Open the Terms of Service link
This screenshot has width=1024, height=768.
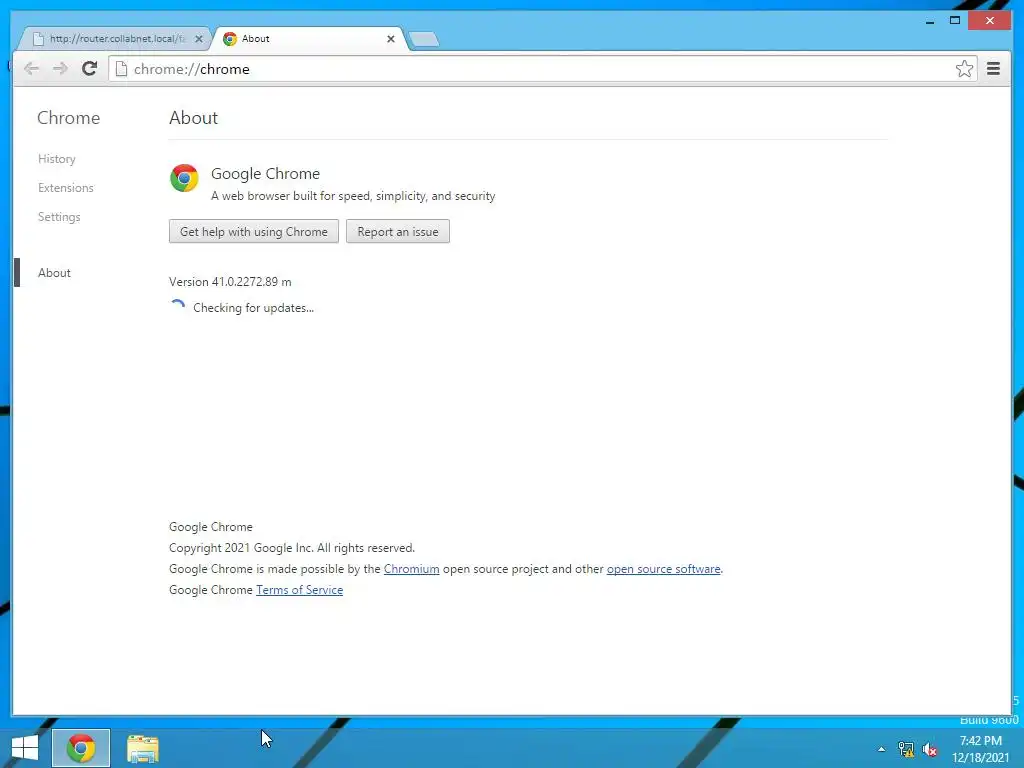299,590
